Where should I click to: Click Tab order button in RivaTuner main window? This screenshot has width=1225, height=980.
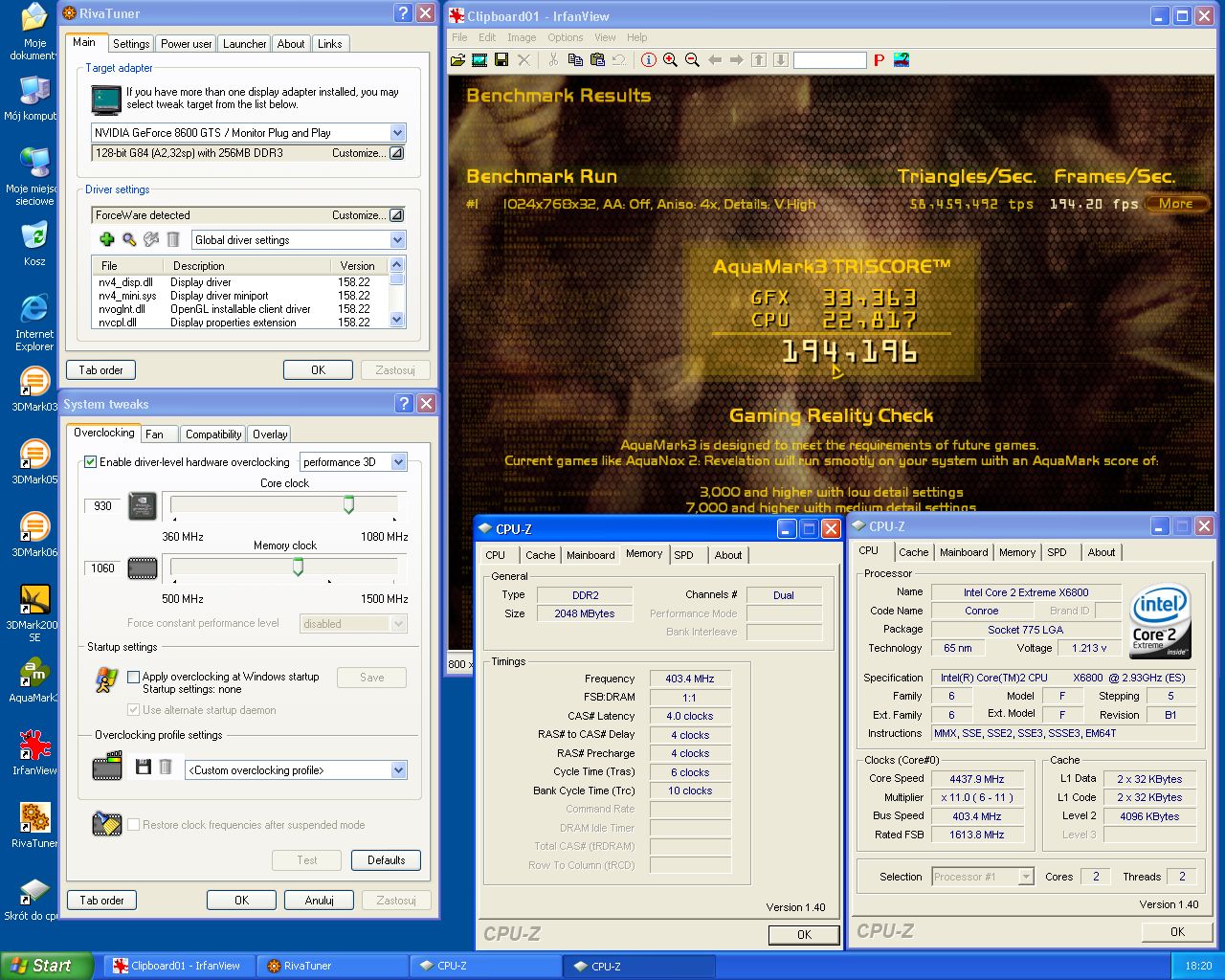point(100,370)
